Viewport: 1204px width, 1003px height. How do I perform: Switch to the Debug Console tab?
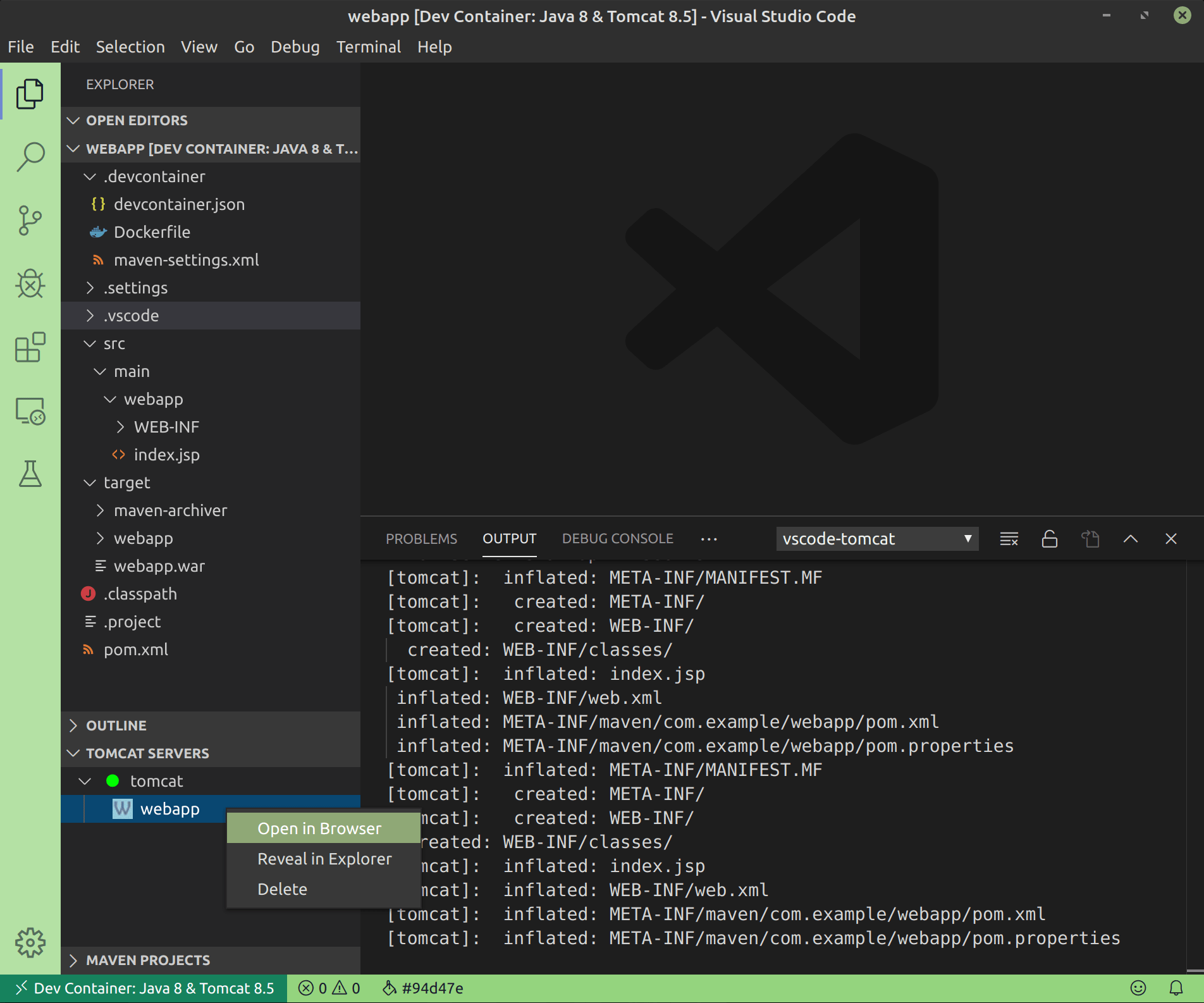618,539
